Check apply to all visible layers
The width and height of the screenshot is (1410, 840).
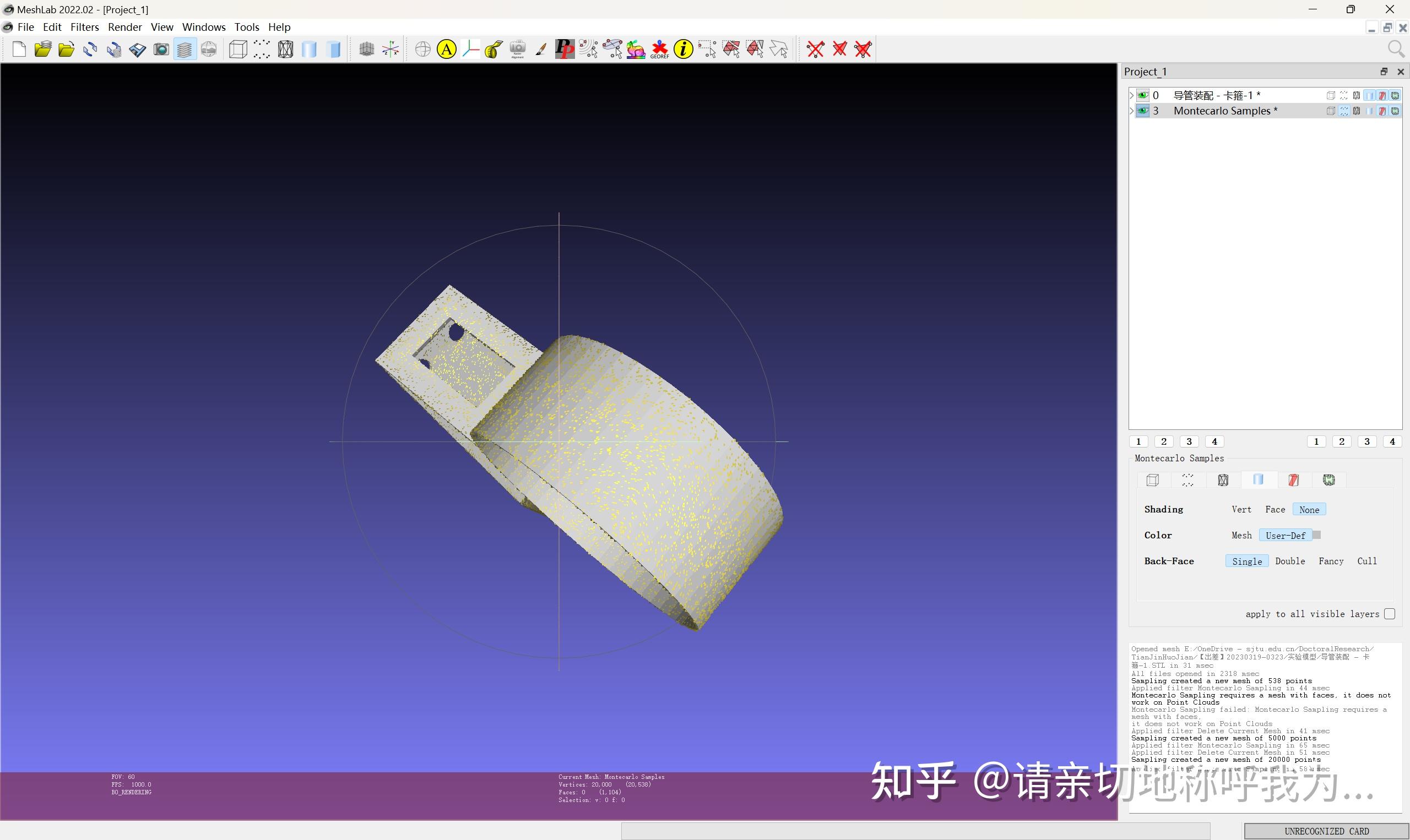click(x=1389, y=614)
